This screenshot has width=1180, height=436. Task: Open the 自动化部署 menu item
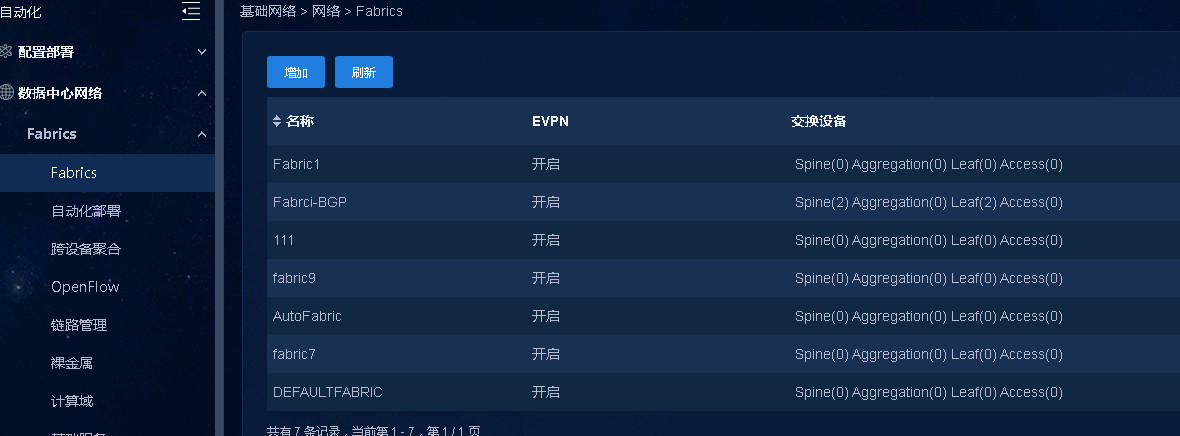(x=86, y=211)
